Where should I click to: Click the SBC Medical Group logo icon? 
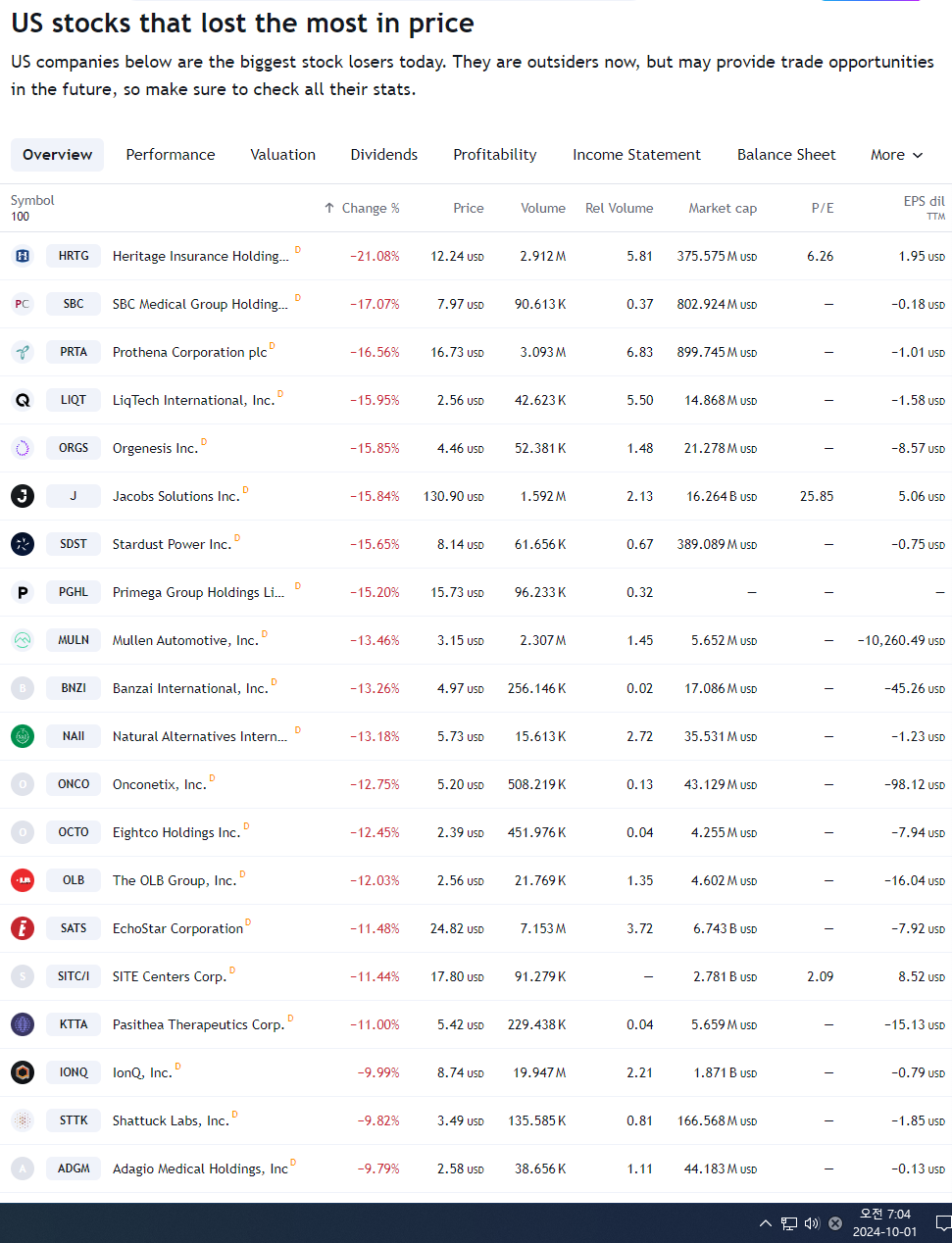pos(23,304)
